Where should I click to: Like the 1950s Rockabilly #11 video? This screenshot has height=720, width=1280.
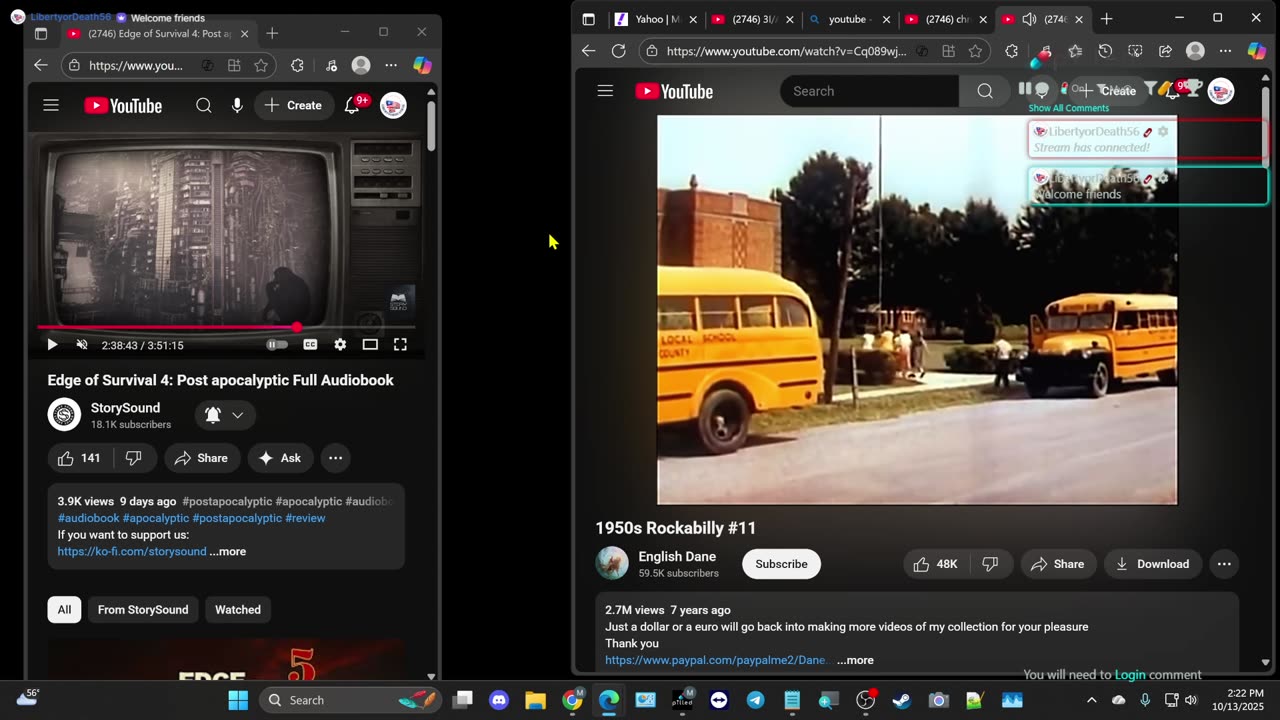[x=936, y=564]
